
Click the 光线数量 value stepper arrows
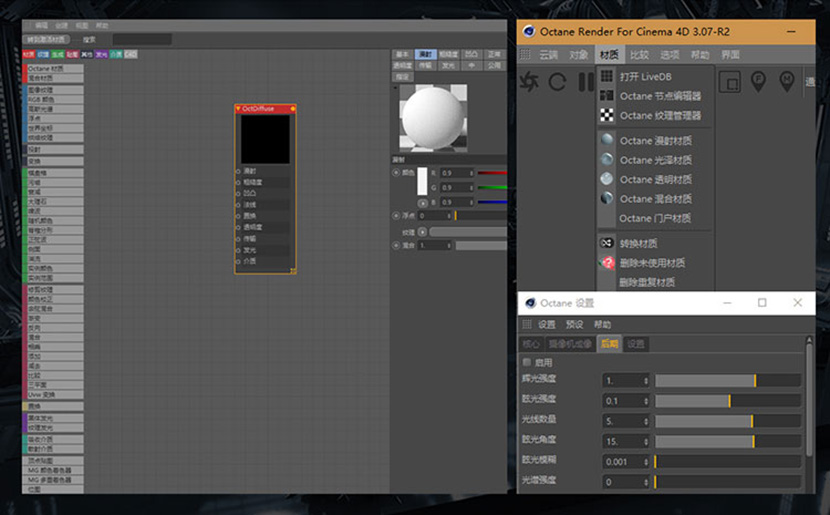[x=646, y=421]
